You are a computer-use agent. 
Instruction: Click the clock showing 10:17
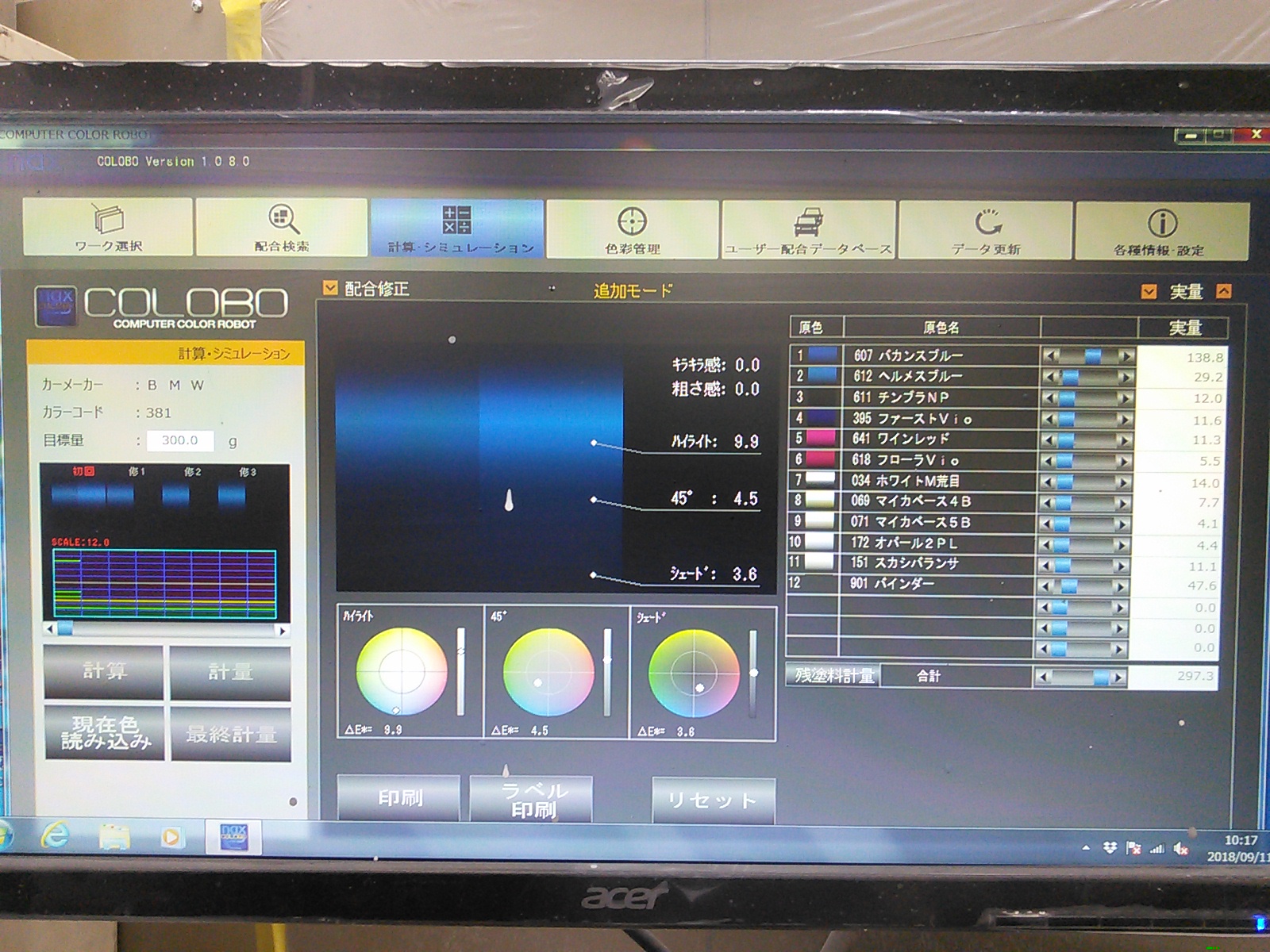click(x=1240, y=840)
